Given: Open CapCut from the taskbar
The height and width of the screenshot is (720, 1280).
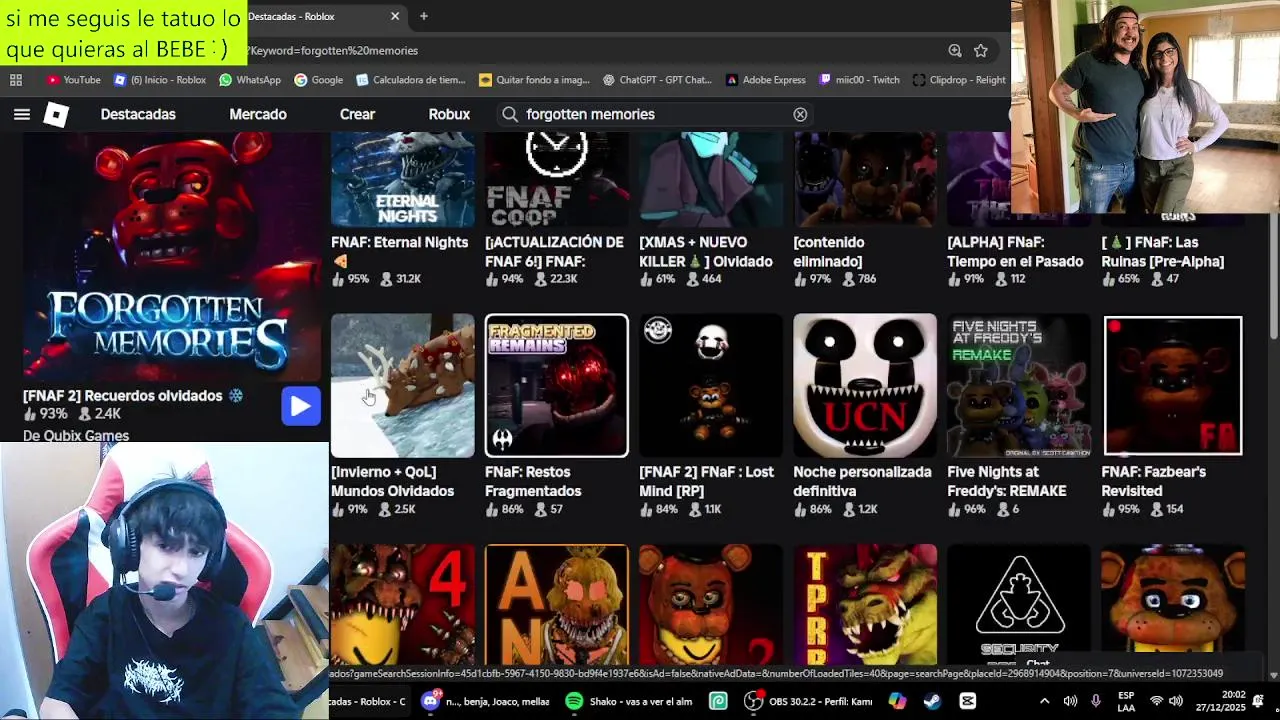Looking at the screenshot, I should (x=968, y=701).
